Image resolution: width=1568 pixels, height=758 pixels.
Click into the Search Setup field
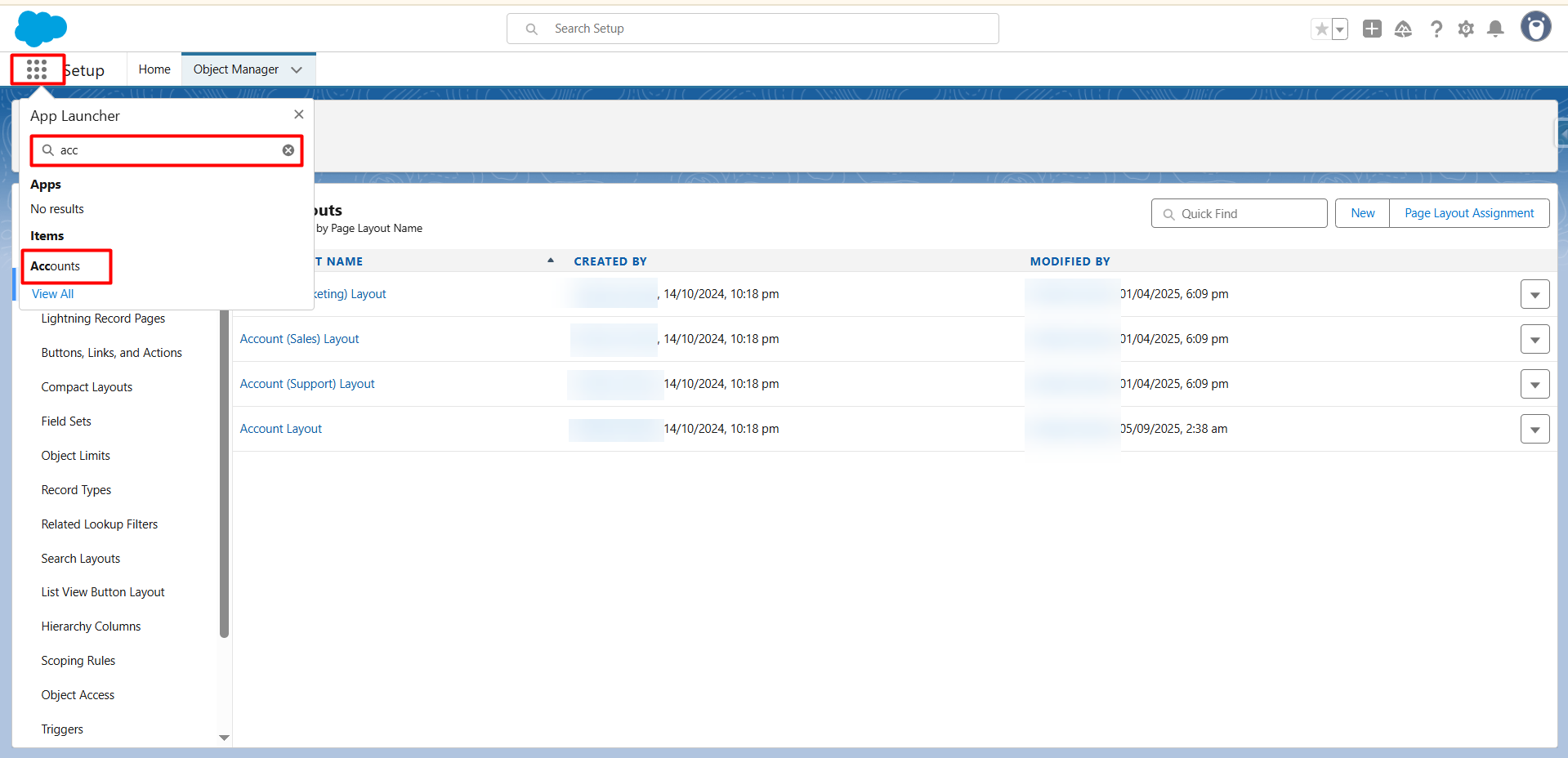pyautogui.click(x=753, y=29)
